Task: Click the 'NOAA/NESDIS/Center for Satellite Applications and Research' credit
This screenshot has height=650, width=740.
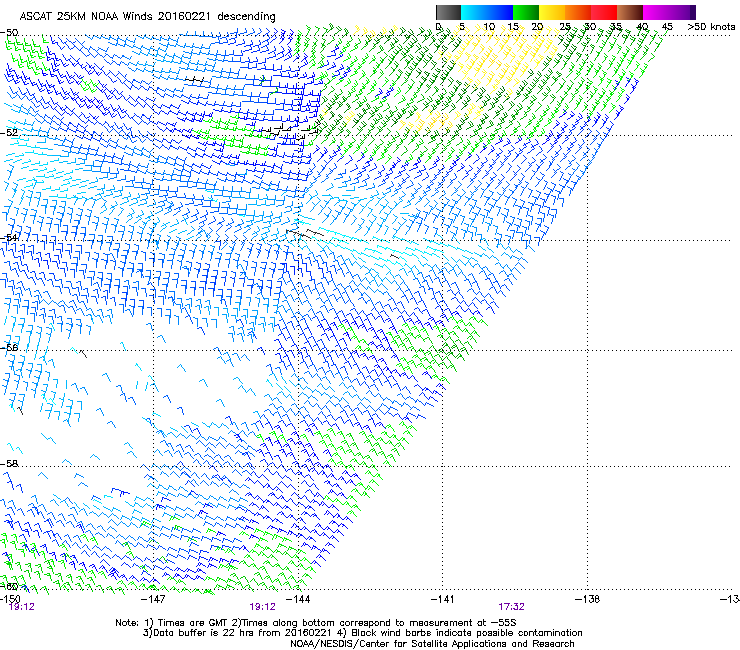Action: tap(432, 643)
